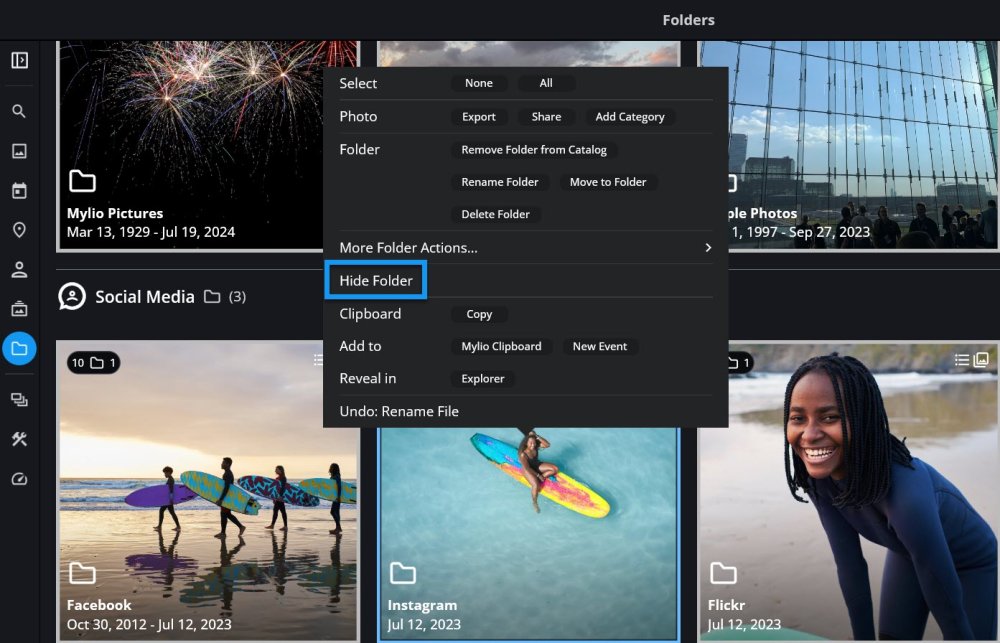1000x643 pixels.
Task: Open the People view icon
Action: point(19,269)
